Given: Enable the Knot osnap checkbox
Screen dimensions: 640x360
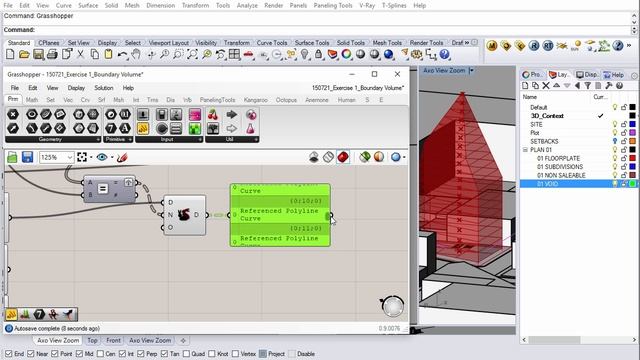Looking at the screenshot, I should coord(212,353).
